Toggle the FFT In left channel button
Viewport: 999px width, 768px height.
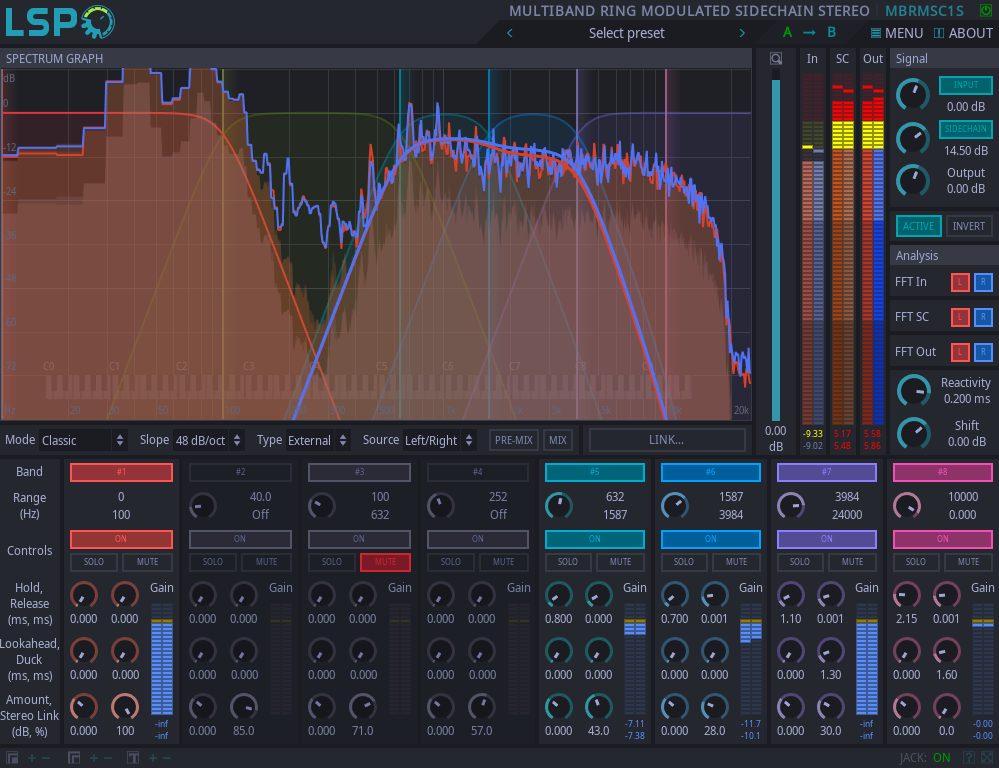pos(959,282)
